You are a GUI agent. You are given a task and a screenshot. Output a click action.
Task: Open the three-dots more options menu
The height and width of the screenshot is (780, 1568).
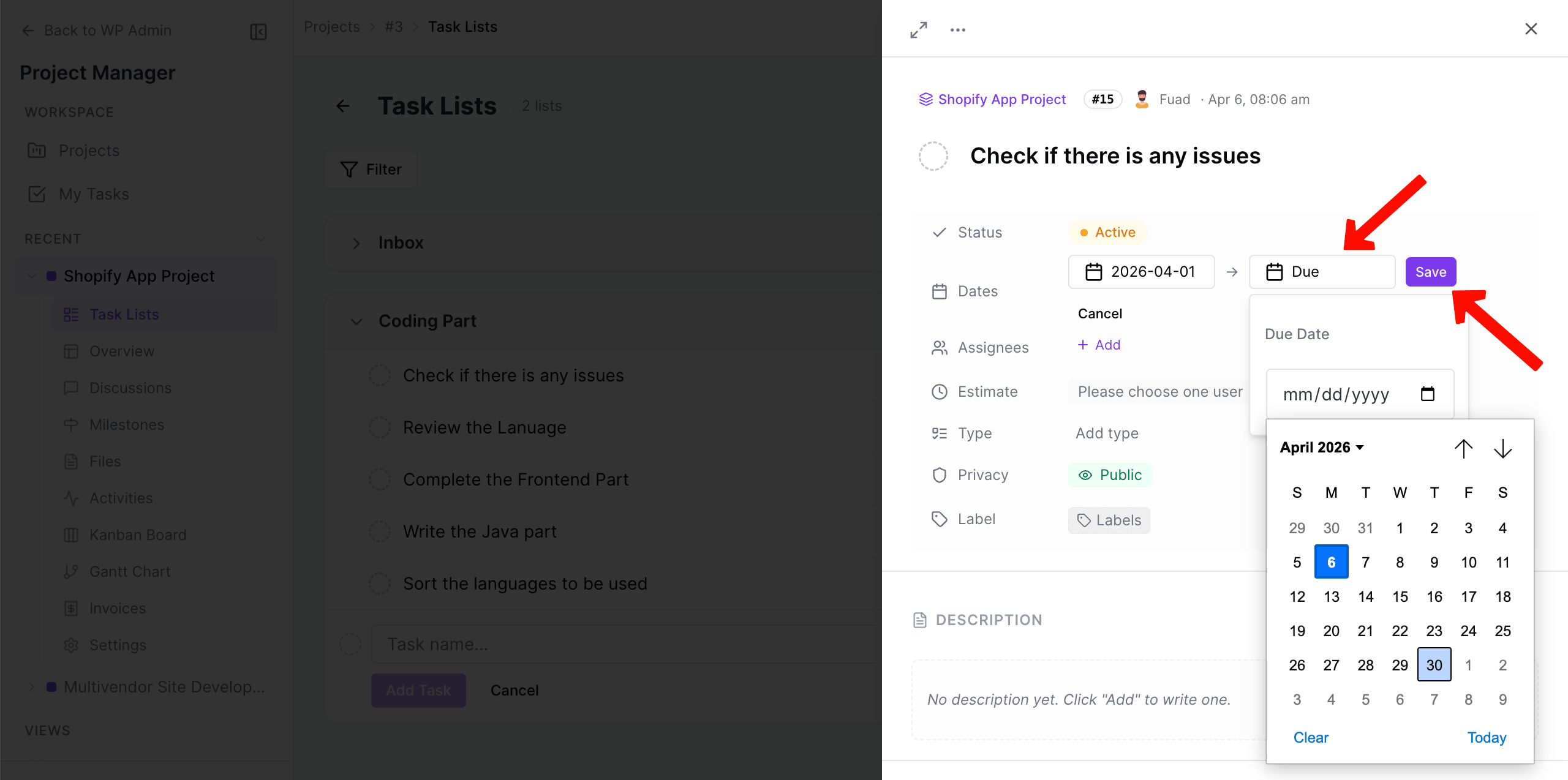point(957,29)
